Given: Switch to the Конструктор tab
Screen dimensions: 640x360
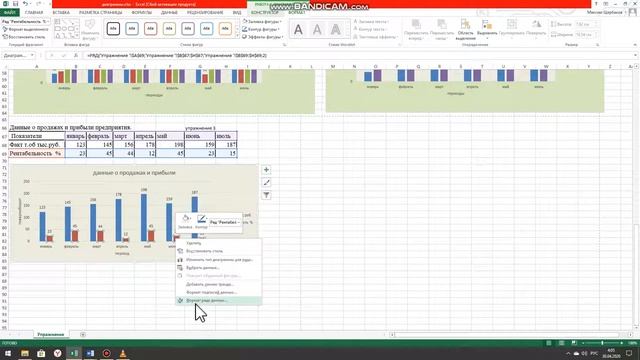Looking at the screenshot, I should (265, 13).
